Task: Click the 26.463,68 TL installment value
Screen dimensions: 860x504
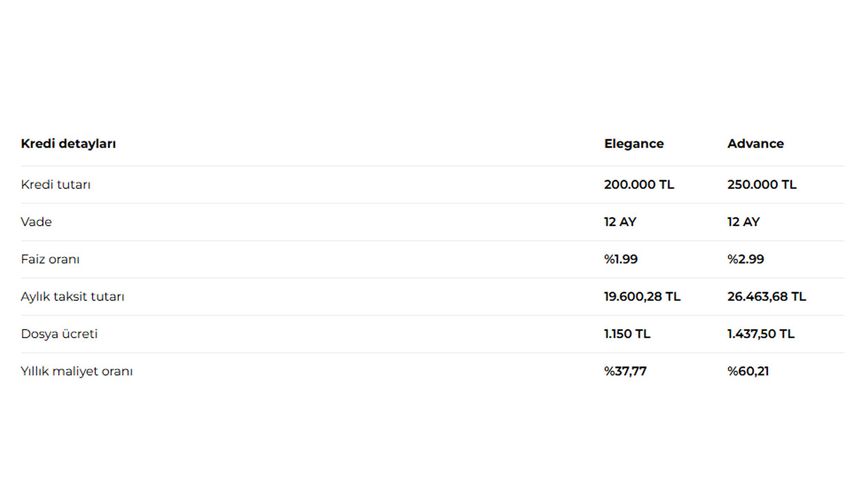Action: click(767, 297)
